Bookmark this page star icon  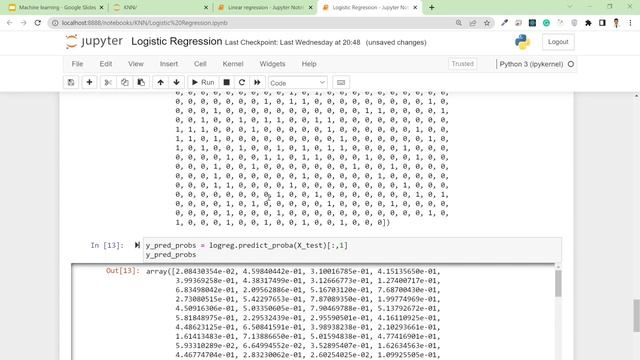487,23
